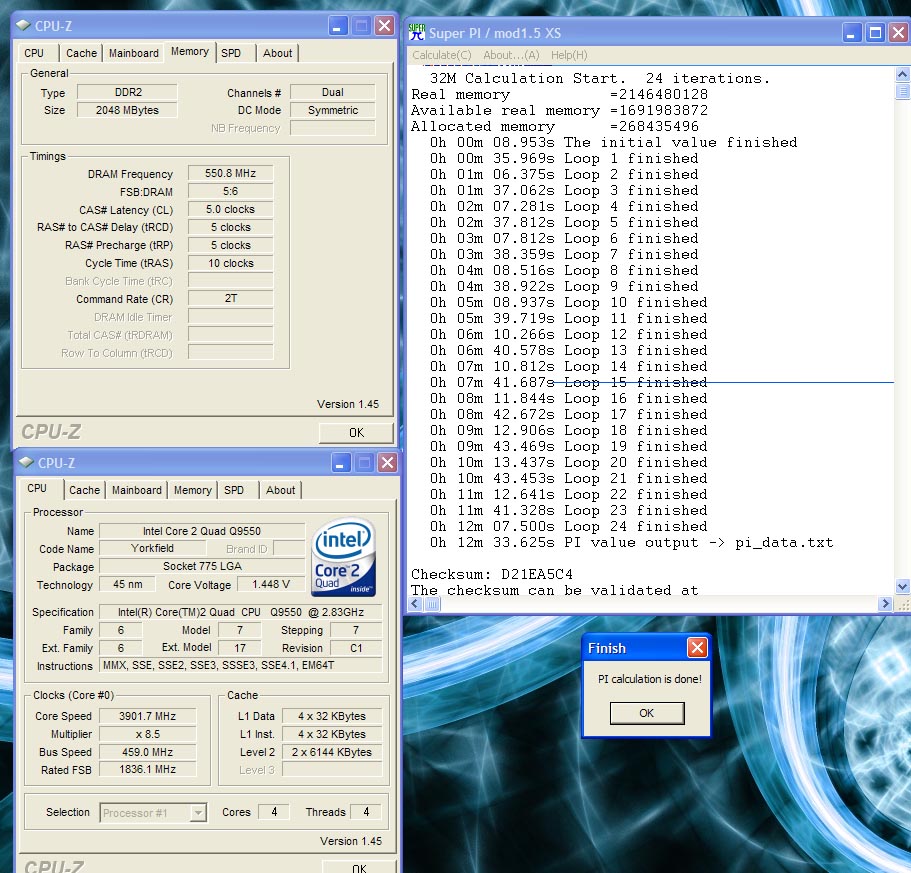Screen dimensions: 911x873
Task: Select SPD tab in bottom CPU-Z window
Action: click(234, 490)
